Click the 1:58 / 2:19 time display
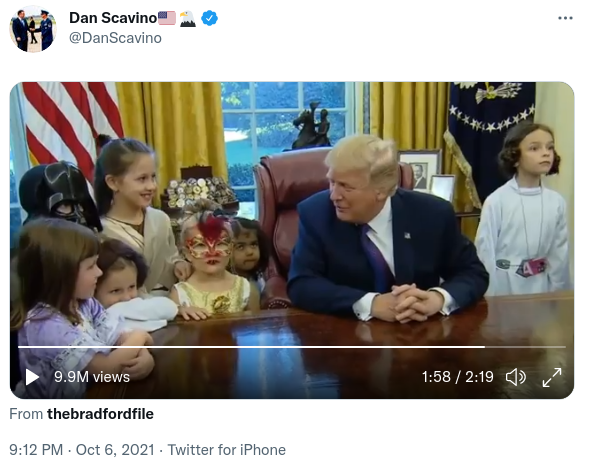Viewport: 590px width, 459px height. (457, 377)
